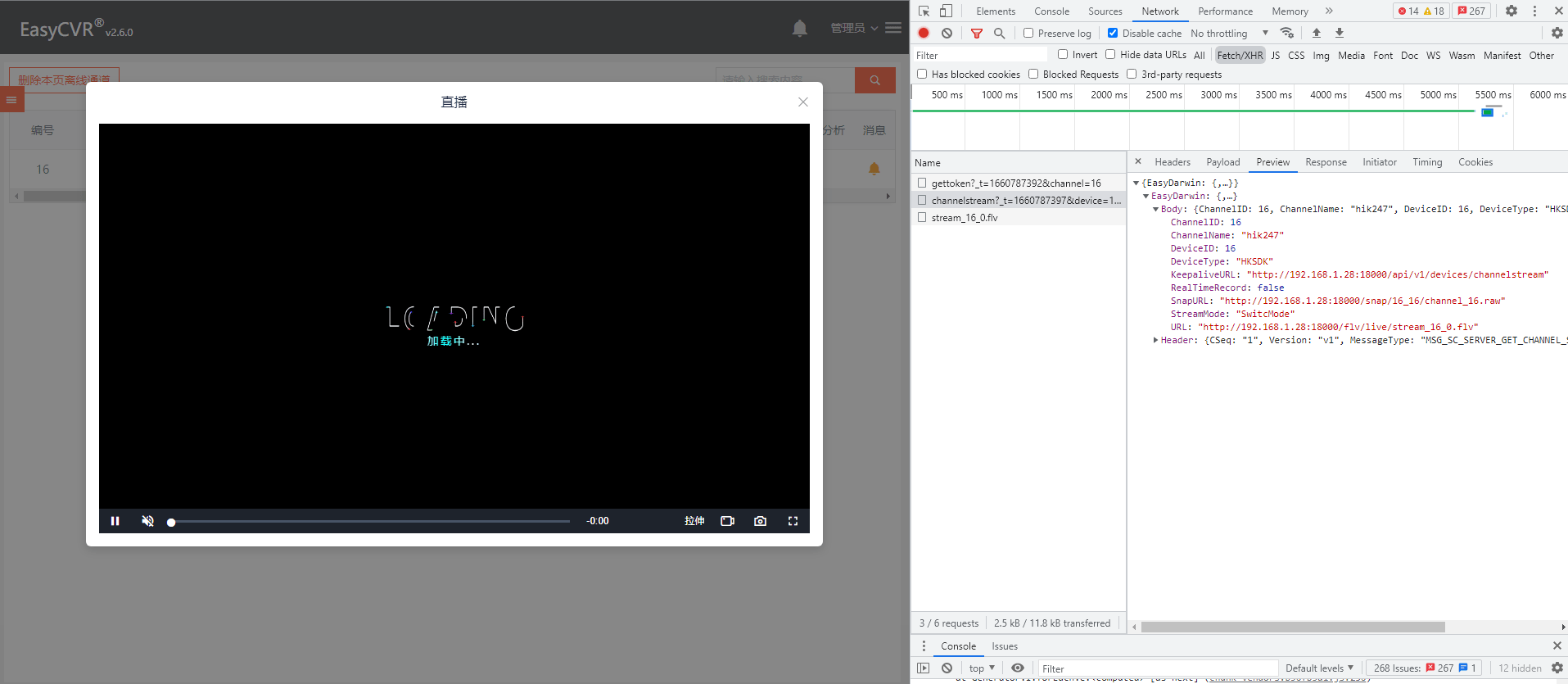Filter requests by WS type
The height and width of the screenshot is (684, 1568).
(1433, 55)
